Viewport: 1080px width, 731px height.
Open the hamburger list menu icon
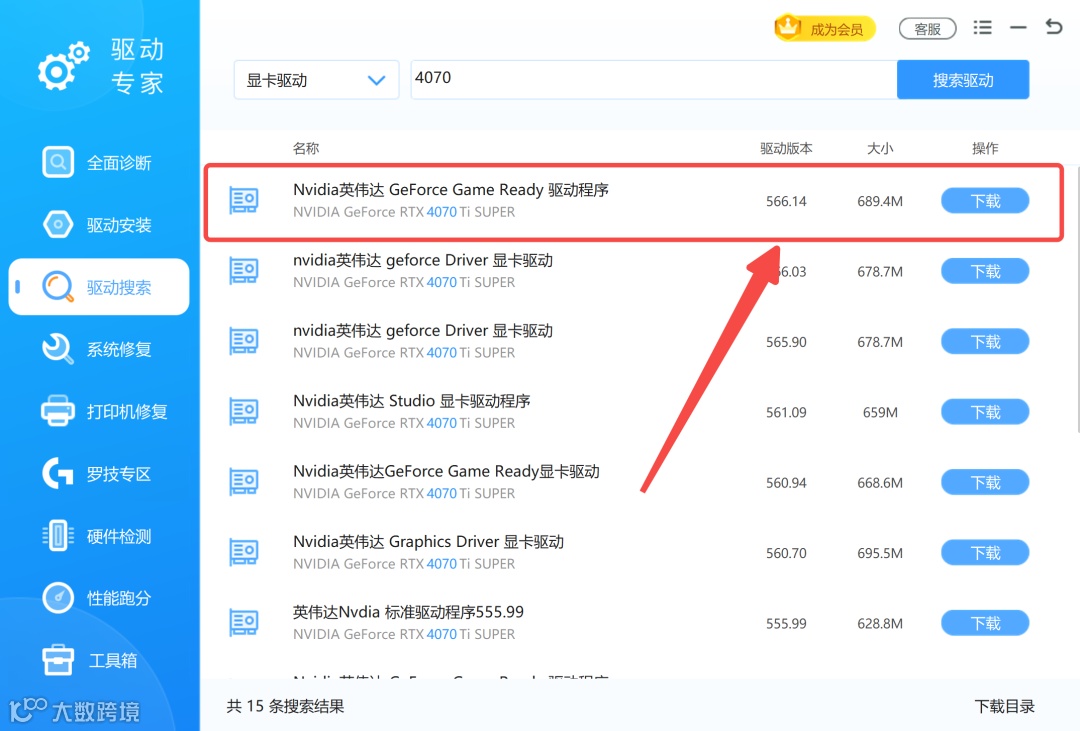coord(982,28)
